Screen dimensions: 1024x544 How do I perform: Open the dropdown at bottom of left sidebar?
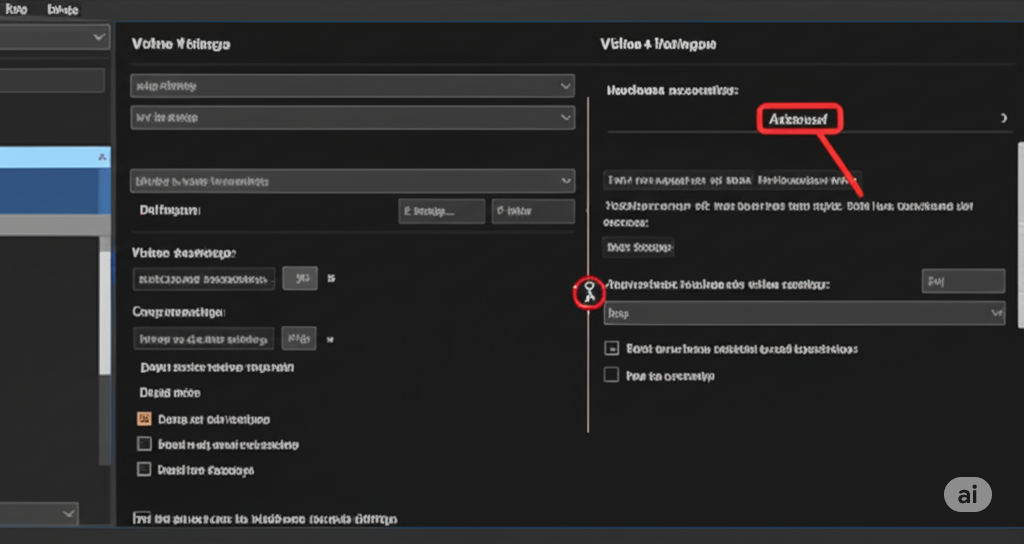(39, 513)
